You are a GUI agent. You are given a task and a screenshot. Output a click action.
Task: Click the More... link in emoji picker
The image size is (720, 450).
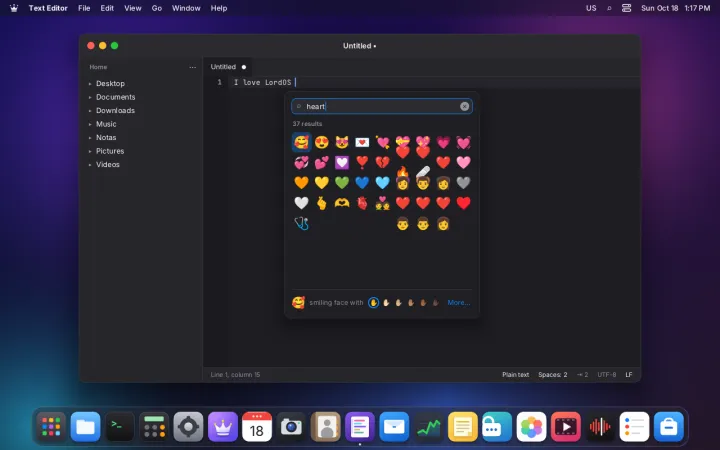pyautogui.click(x=459, y=303)
